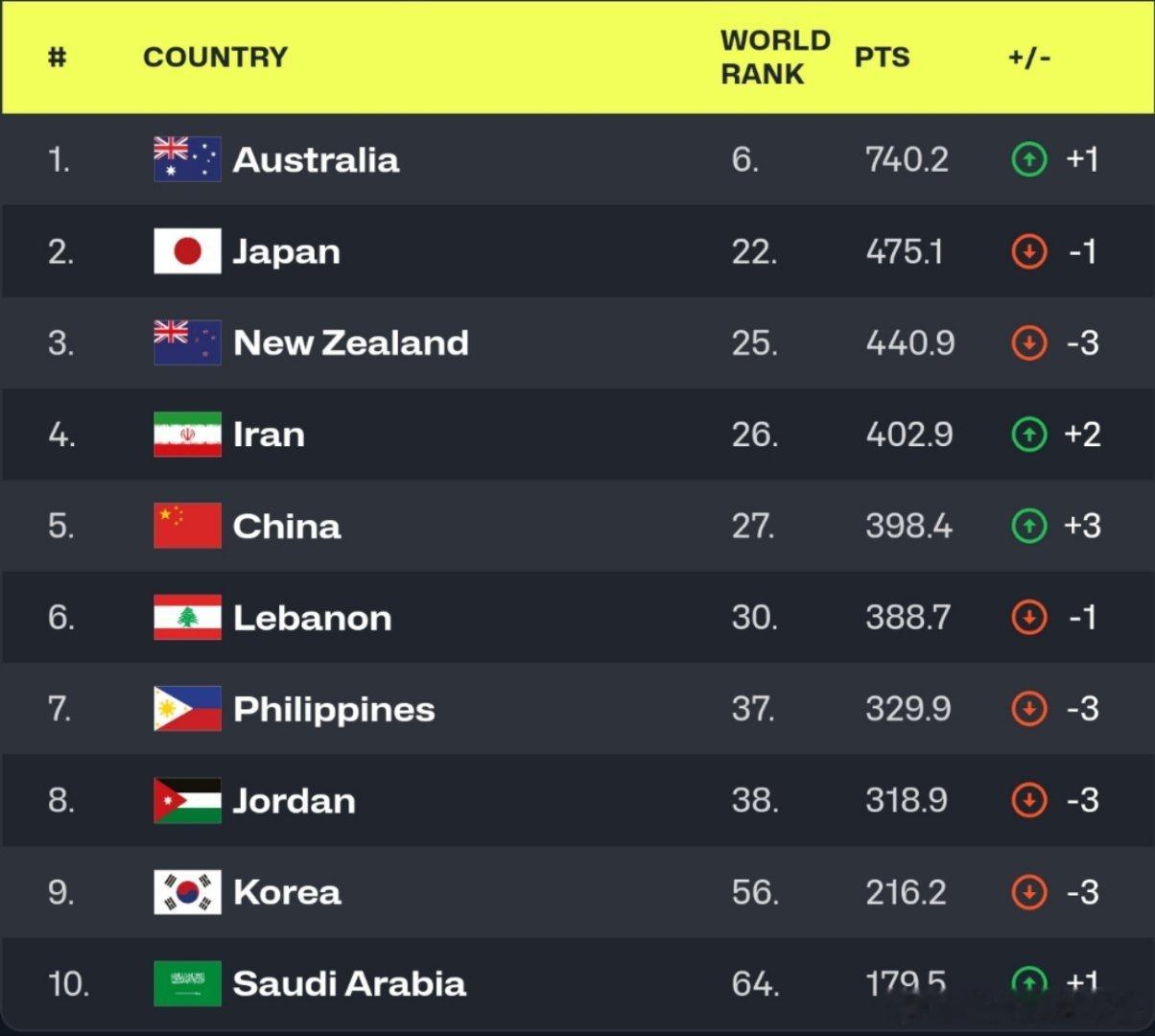This screenshot has height=1036, width=1155.
Task: Click the Australia flag icon
Action: point(187,159)
